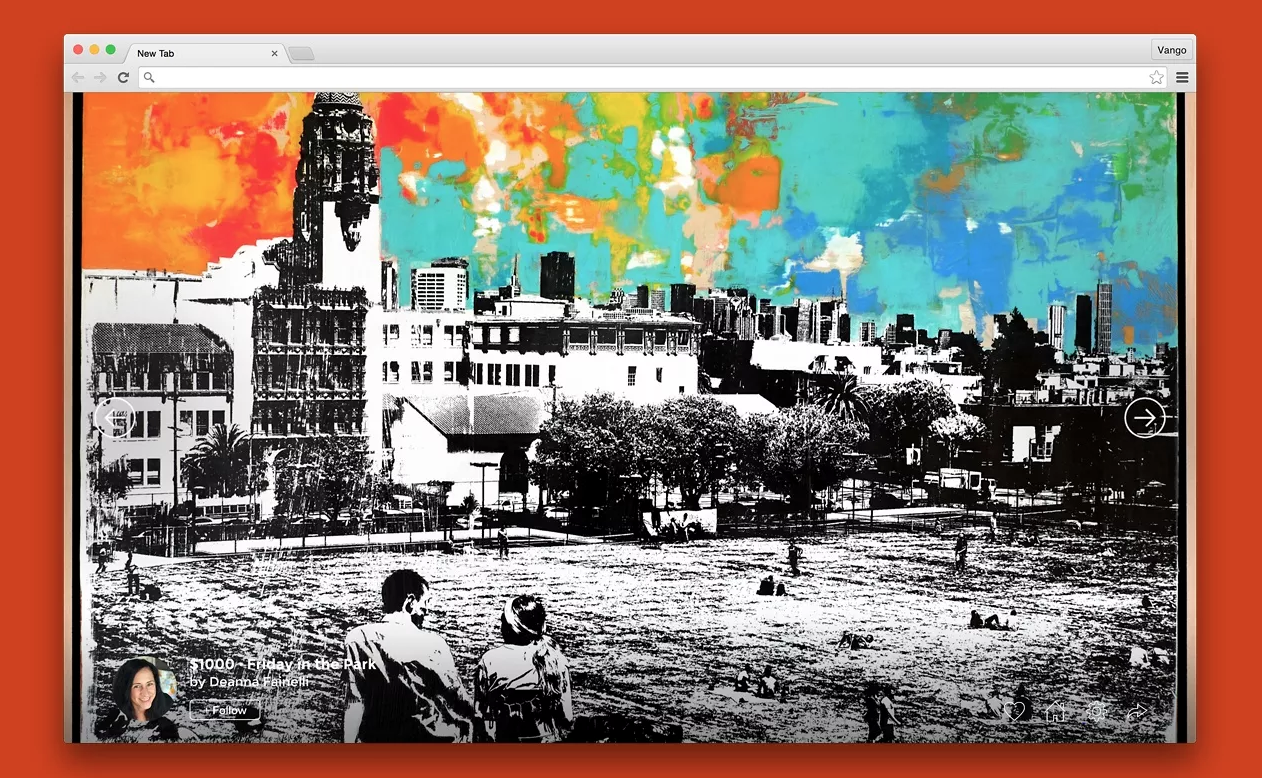
Task: Click the green maximize window button
Action: [x=110, y=49]
